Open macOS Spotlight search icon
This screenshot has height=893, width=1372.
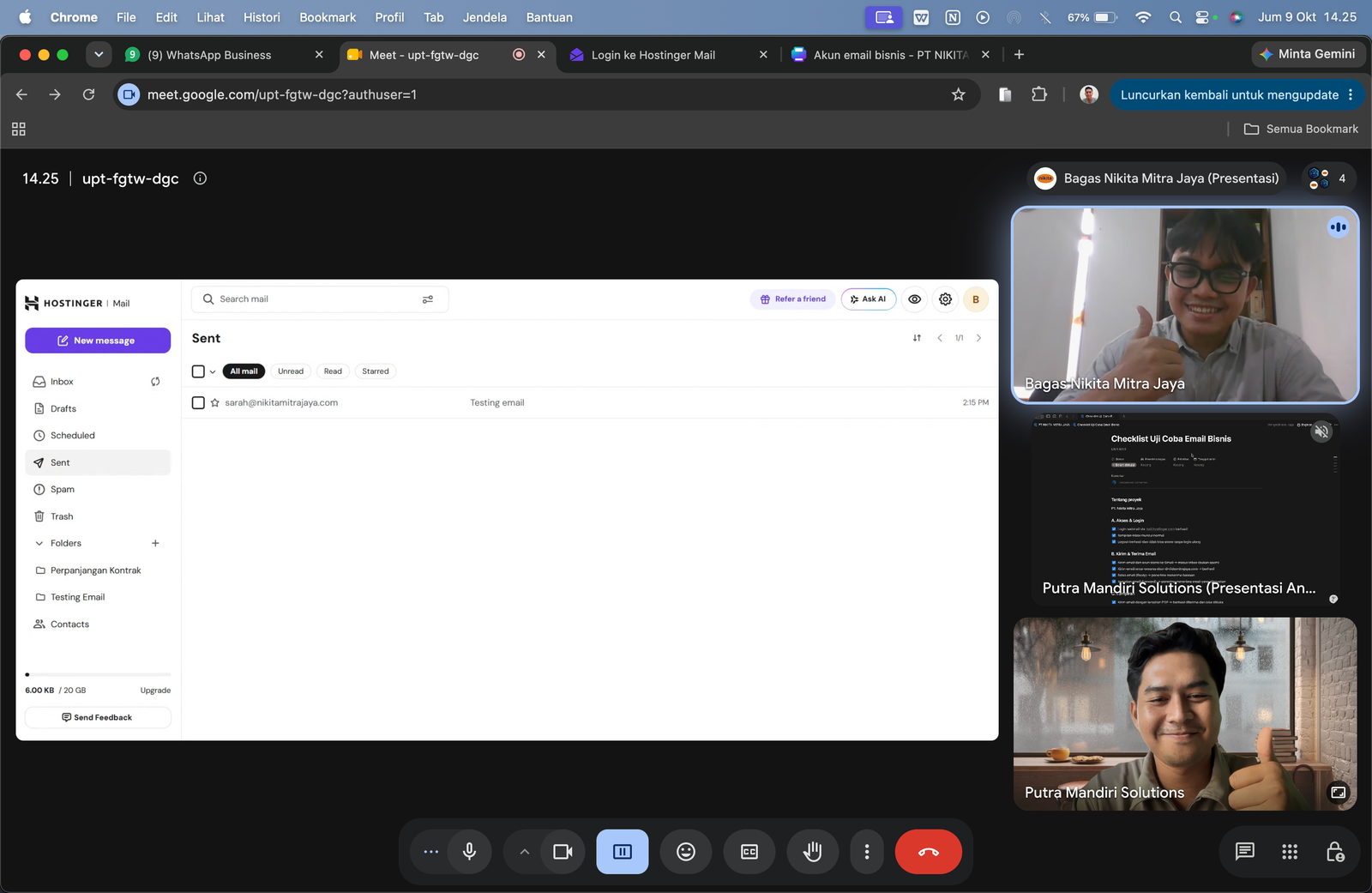[x=1176, y=17]
